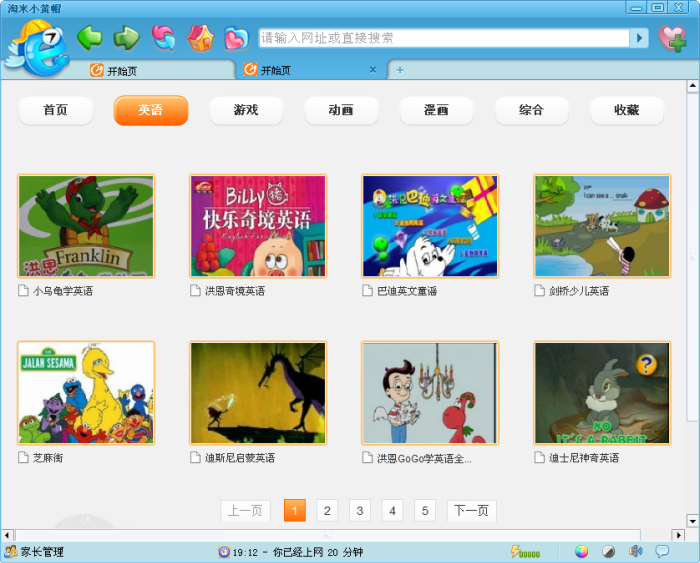Open the 漫画 category

436,110
